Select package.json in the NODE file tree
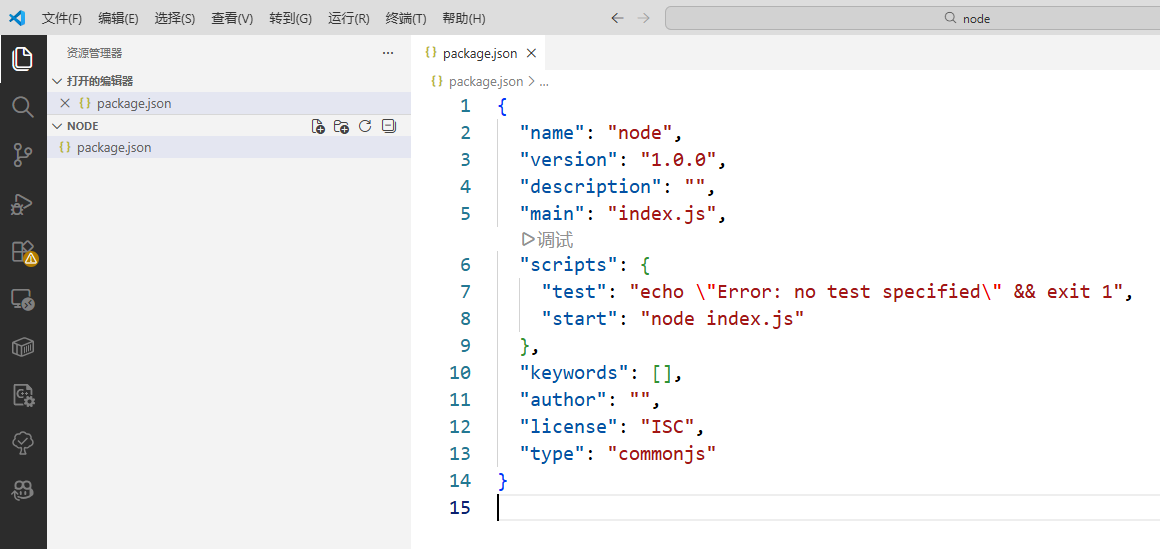The image size is (1160, 549). 114,147
